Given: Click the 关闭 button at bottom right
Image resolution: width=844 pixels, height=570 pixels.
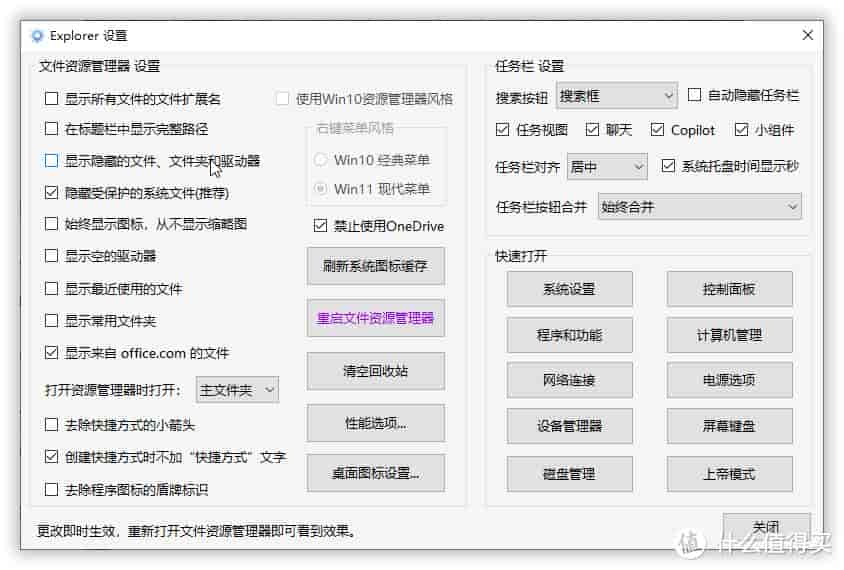Looking at the screenshot, I should point(766,527).
